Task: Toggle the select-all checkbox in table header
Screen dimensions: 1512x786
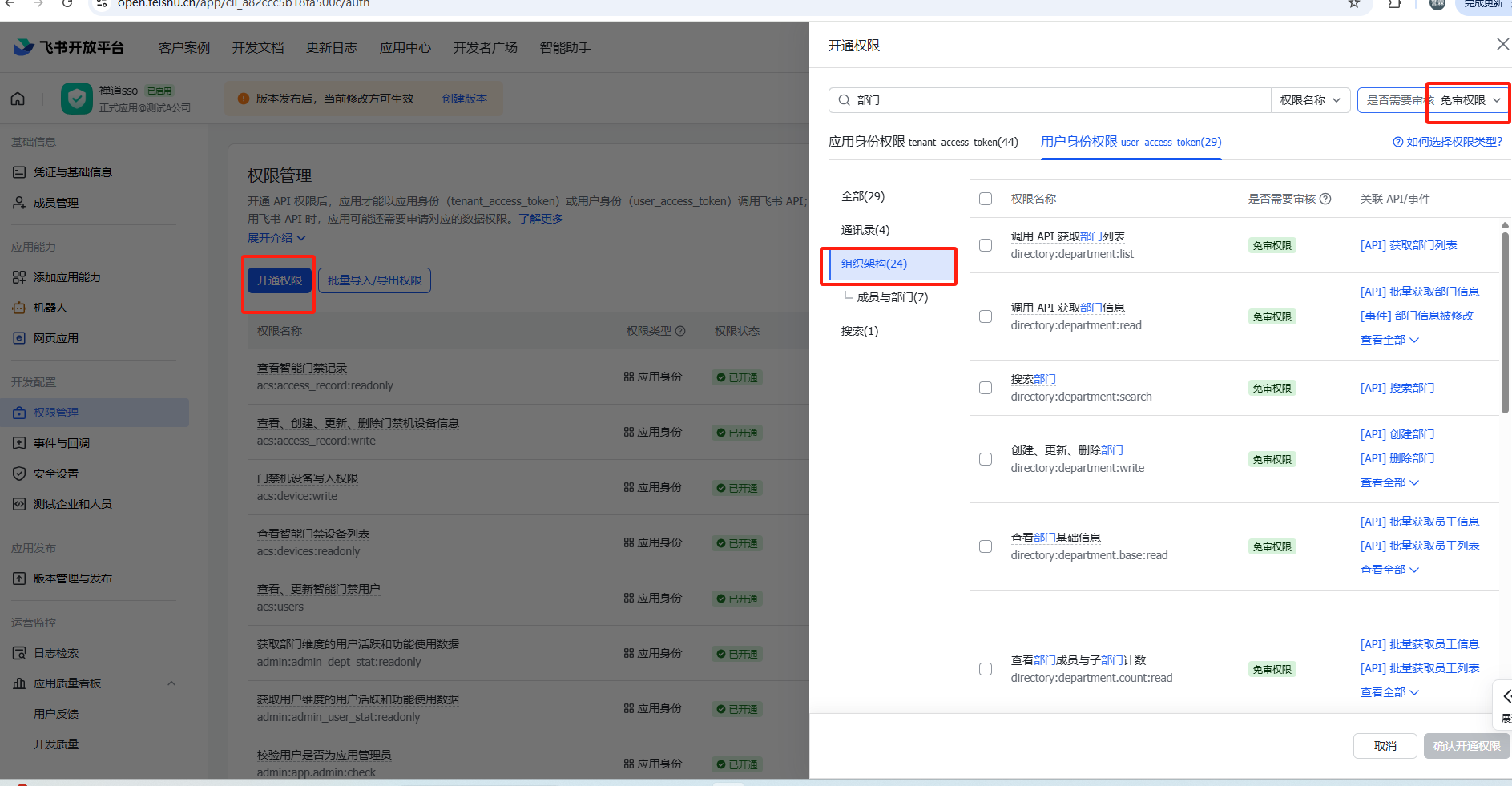Action: coord(986,199)
